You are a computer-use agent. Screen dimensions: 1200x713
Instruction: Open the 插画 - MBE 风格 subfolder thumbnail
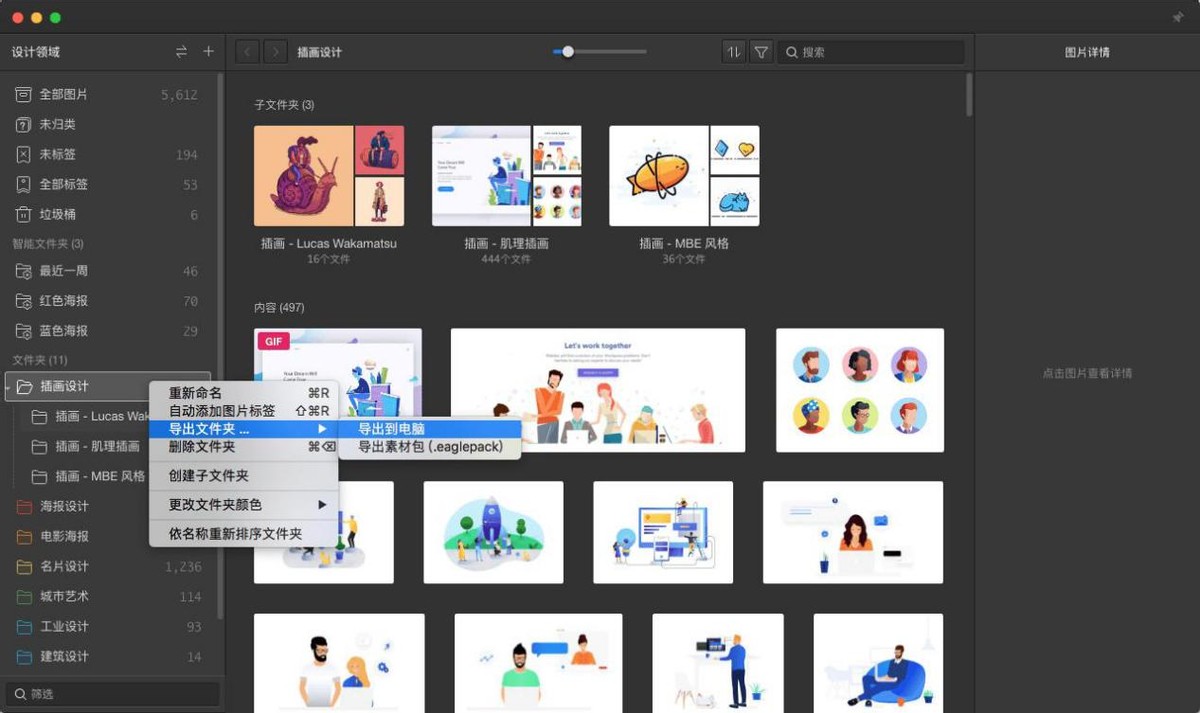coord(683,175)
